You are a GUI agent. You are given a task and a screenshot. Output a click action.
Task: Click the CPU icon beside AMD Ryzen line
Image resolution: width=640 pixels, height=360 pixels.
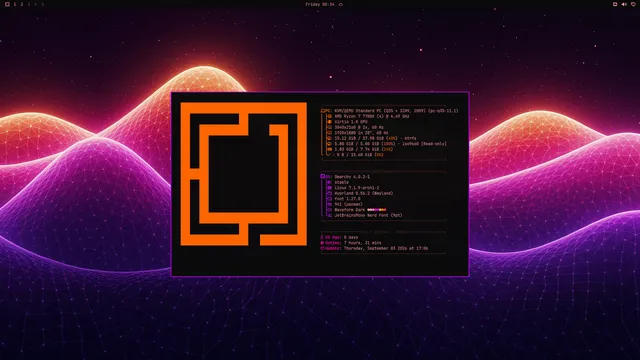(329, 116)
